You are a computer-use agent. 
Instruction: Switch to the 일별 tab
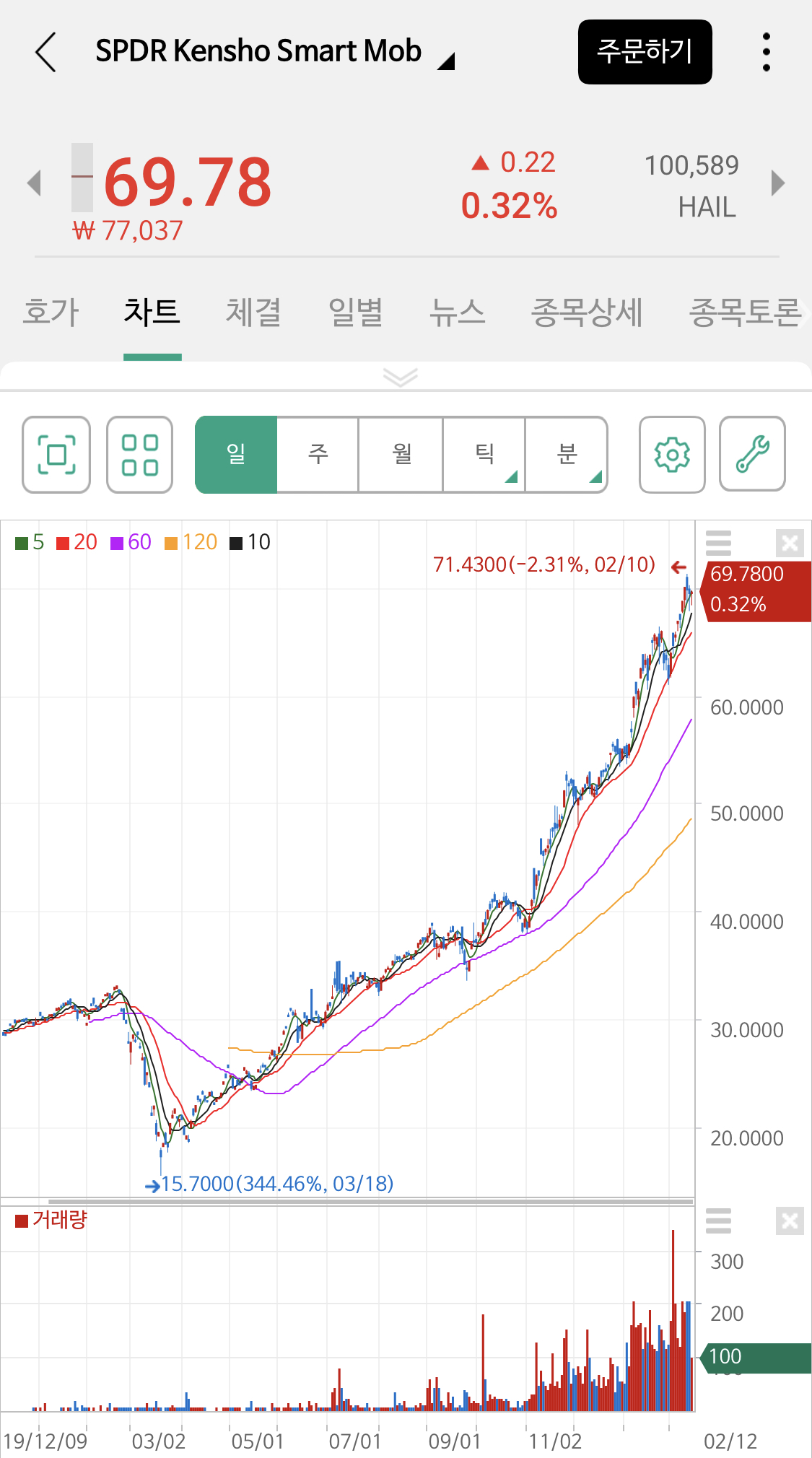click(x=355, y=313)
